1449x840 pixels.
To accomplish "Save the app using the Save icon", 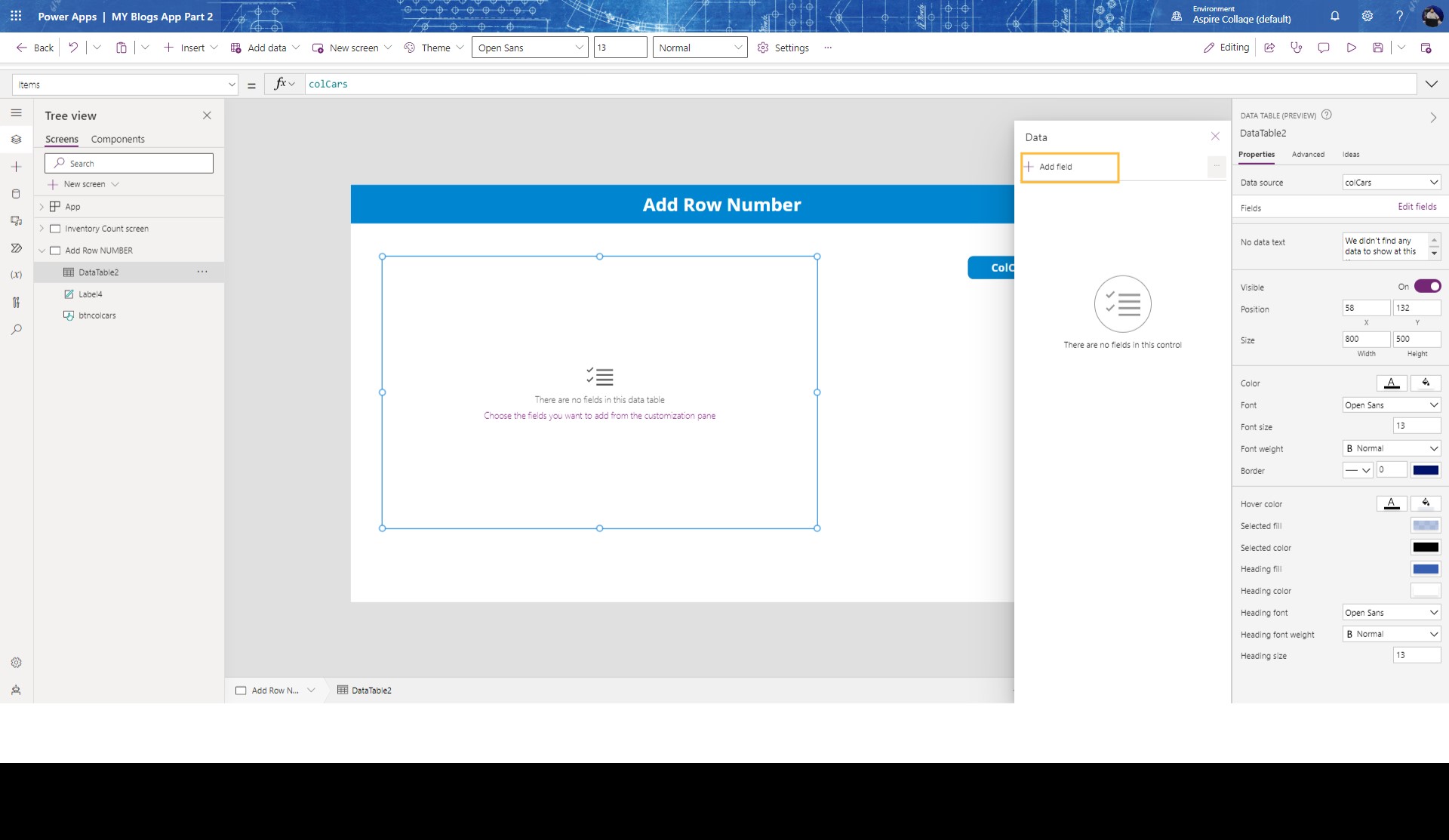I will pyautogui.click(x=1379, y=47).
